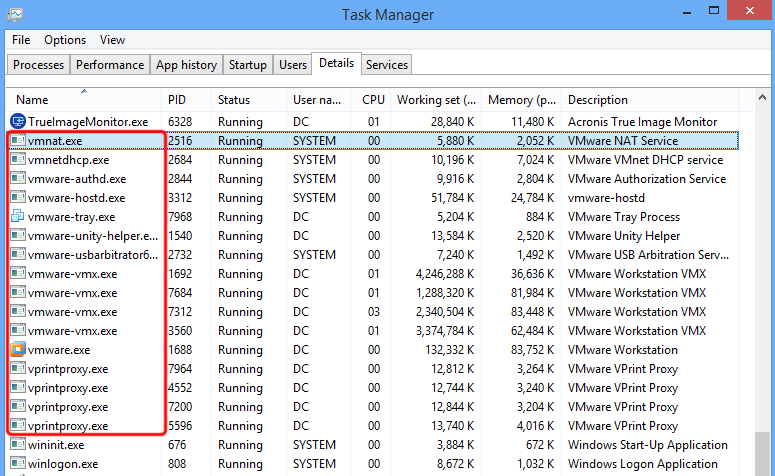Minimize the Task Manager window
This screenshot has width=775, height=476.
(x=687, y=11)
